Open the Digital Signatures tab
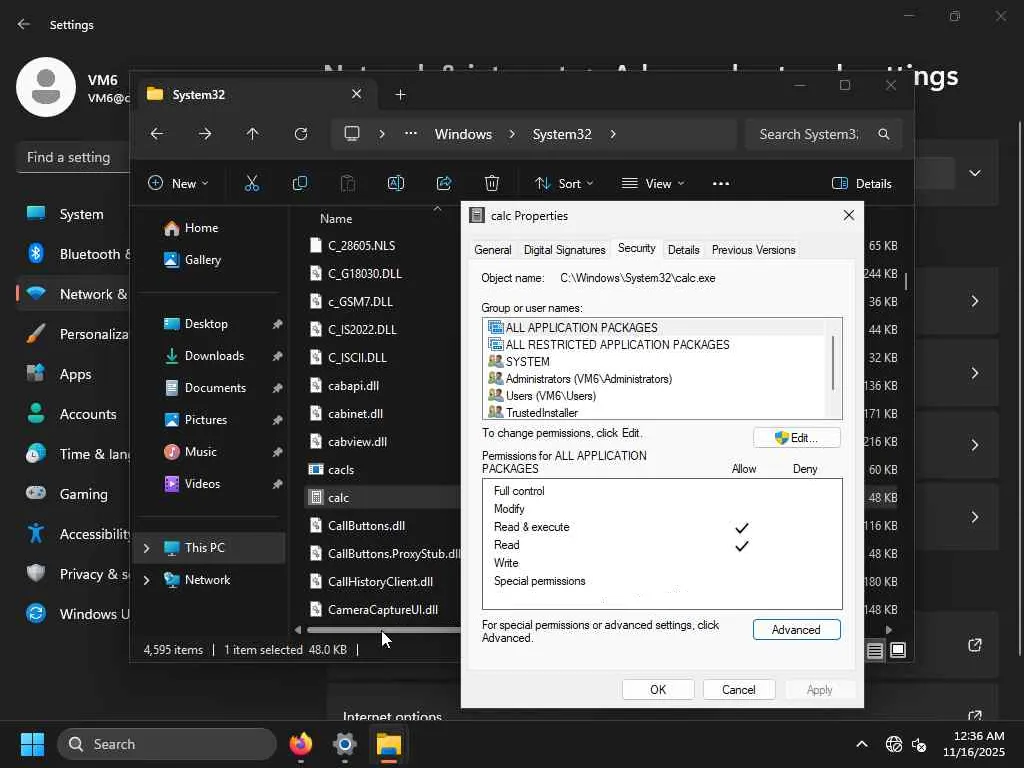 pyautogui.click(x=564, y=250)
